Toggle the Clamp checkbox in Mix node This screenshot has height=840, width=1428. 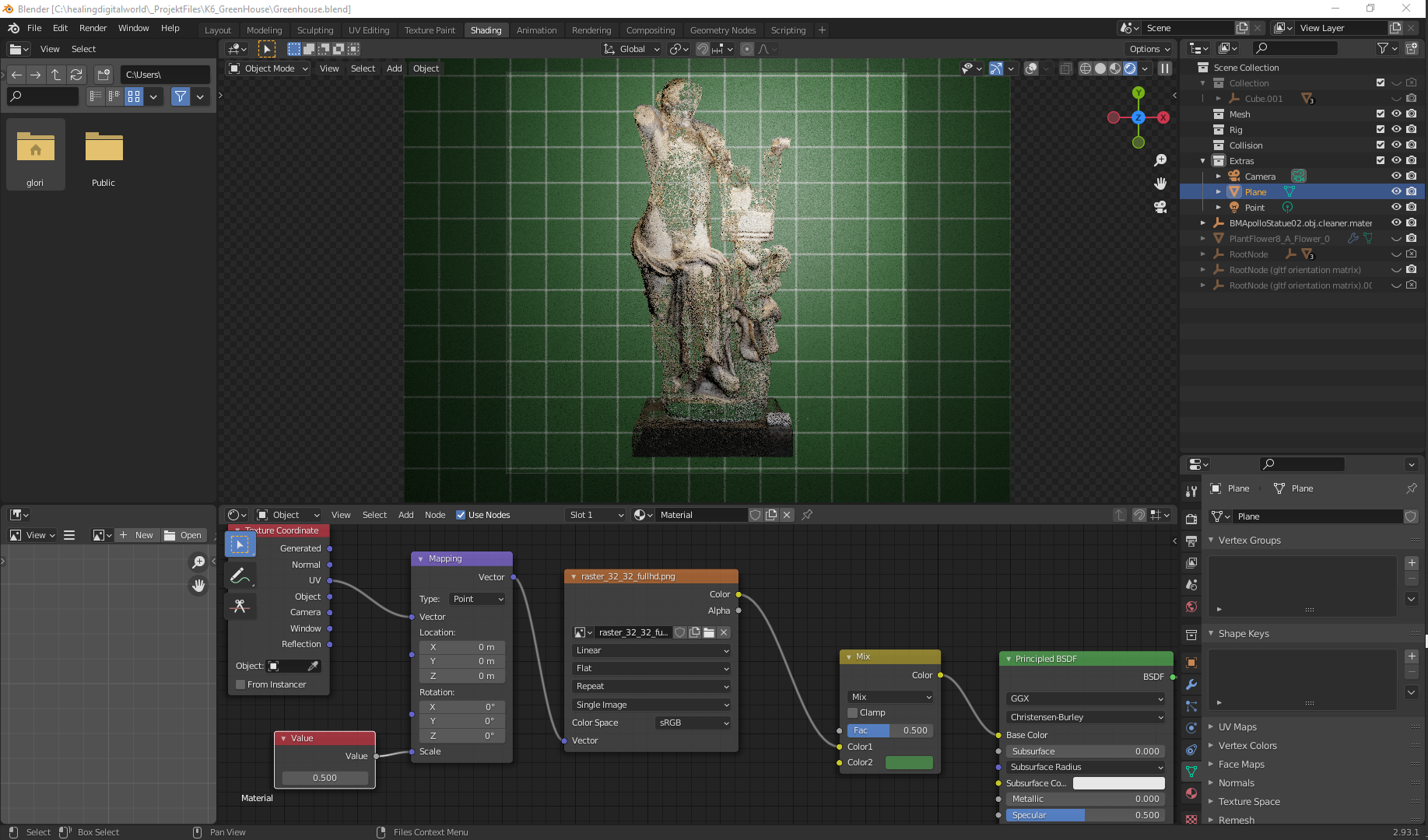click(x=853, y=712)
